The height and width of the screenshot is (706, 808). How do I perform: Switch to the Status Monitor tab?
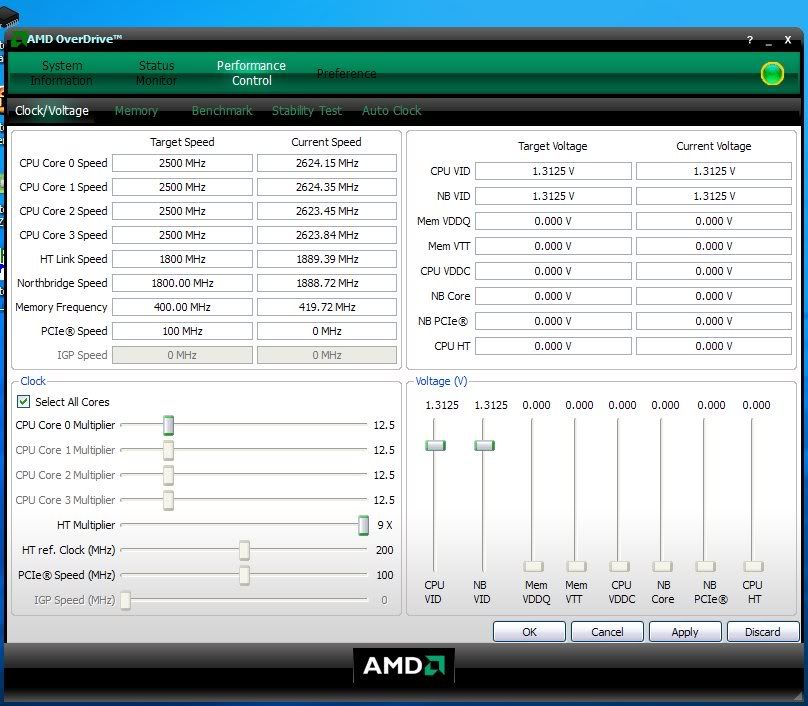pos(156,73)
